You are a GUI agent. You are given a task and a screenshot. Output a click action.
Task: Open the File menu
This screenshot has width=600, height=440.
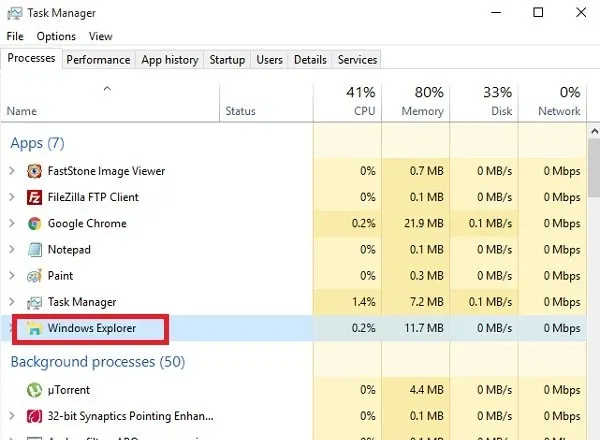(15, 36)
